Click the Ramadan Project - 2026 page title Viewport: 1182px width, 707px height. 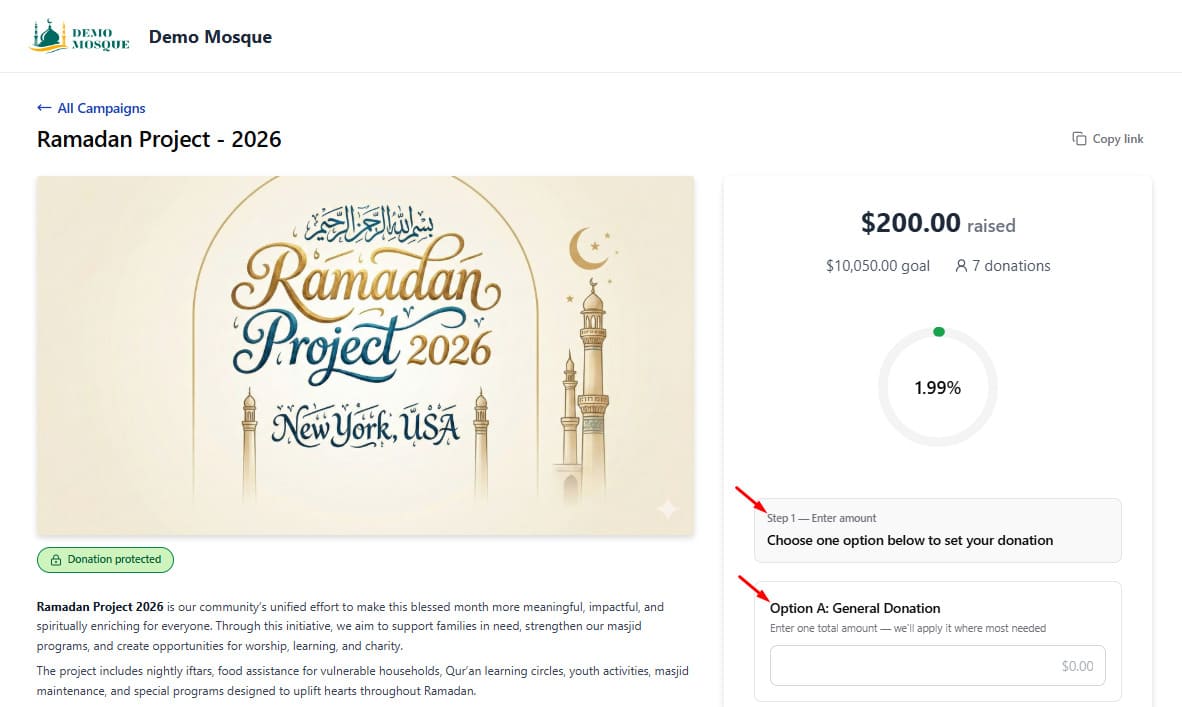(x=159, y=139)
